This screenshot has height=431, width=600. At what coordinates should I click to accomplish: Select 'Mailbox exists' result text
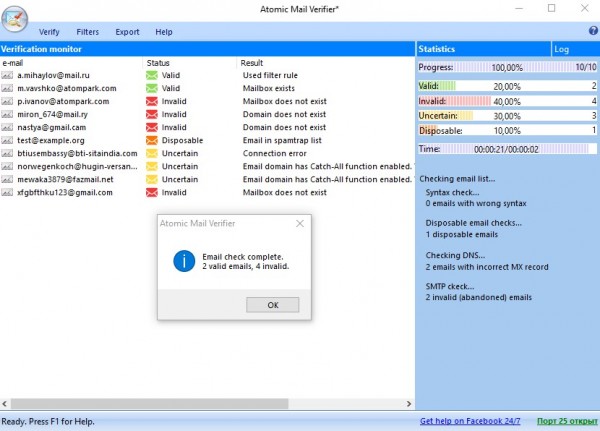(x=269, y=88)
